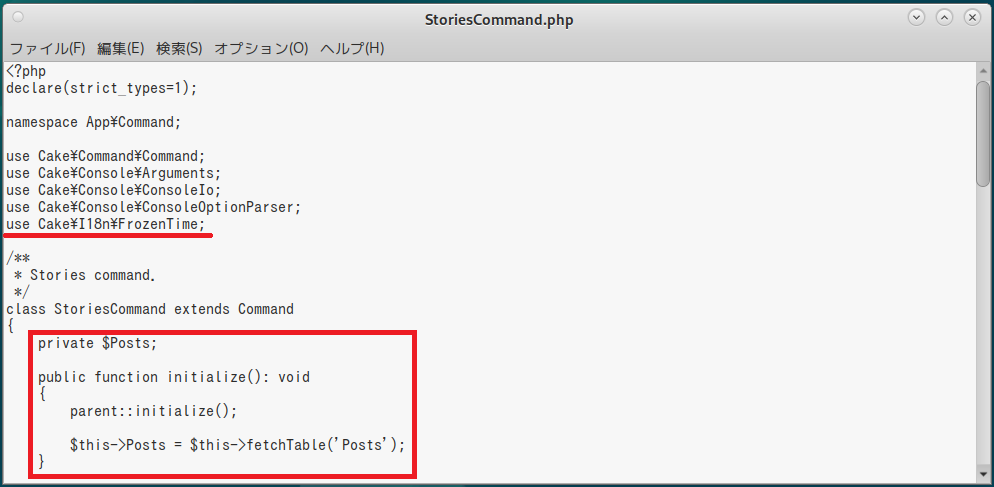This screenshot has height=487, width=994.
Task: Click the class StoriesCommand extends Command line
Action: pyautogui.click(x=150, y=309)
